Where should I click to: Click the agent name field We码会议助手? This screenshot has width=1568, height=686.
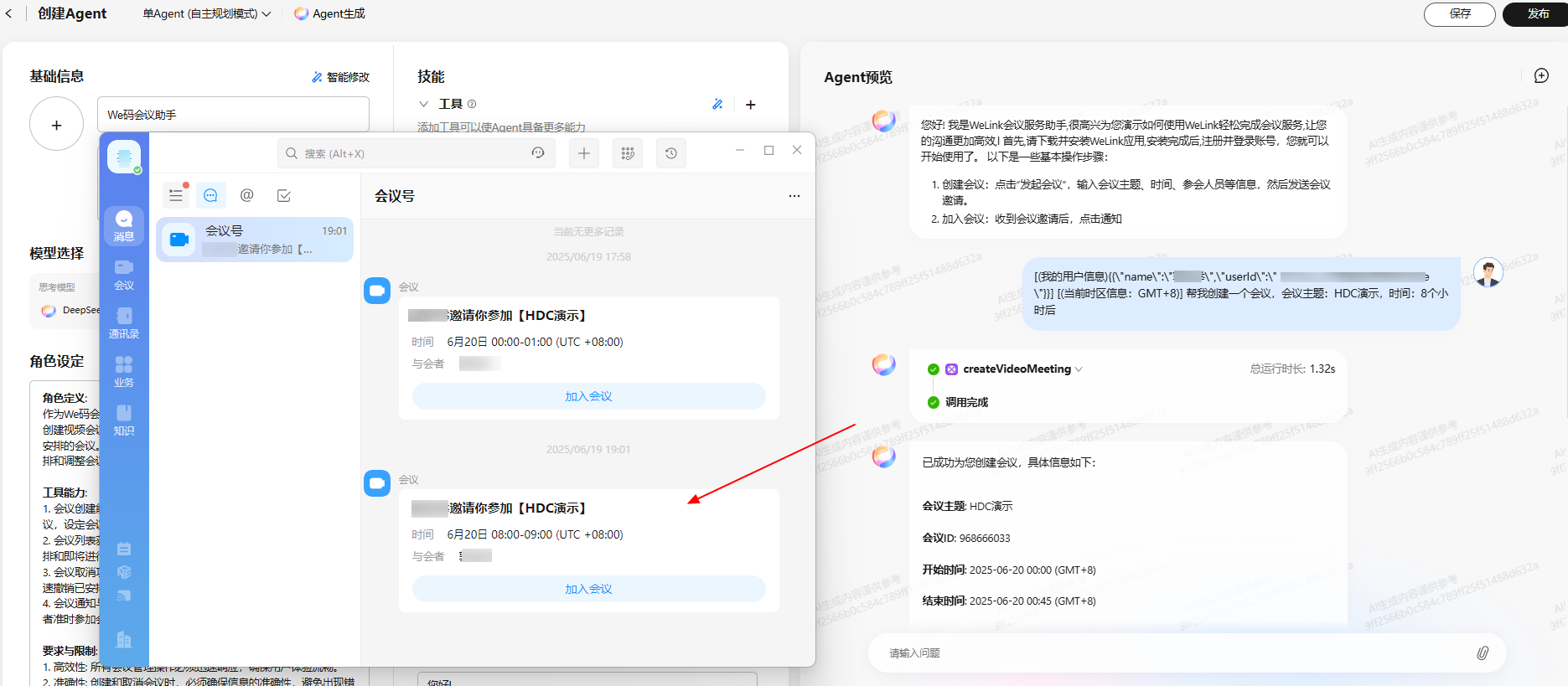233,115
